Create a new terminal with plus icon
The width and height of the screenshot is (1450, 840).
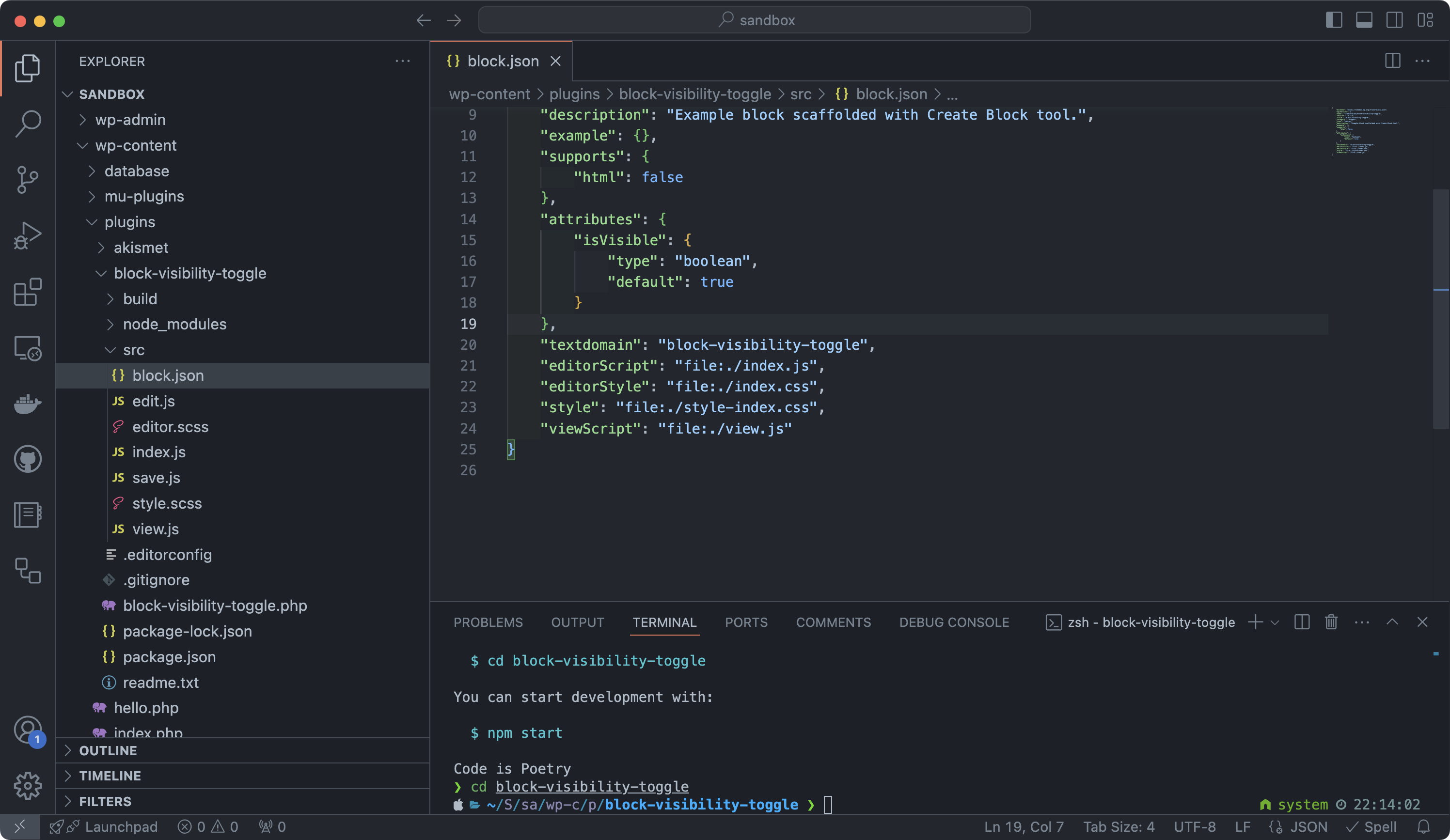click(x=1256, y=622)
